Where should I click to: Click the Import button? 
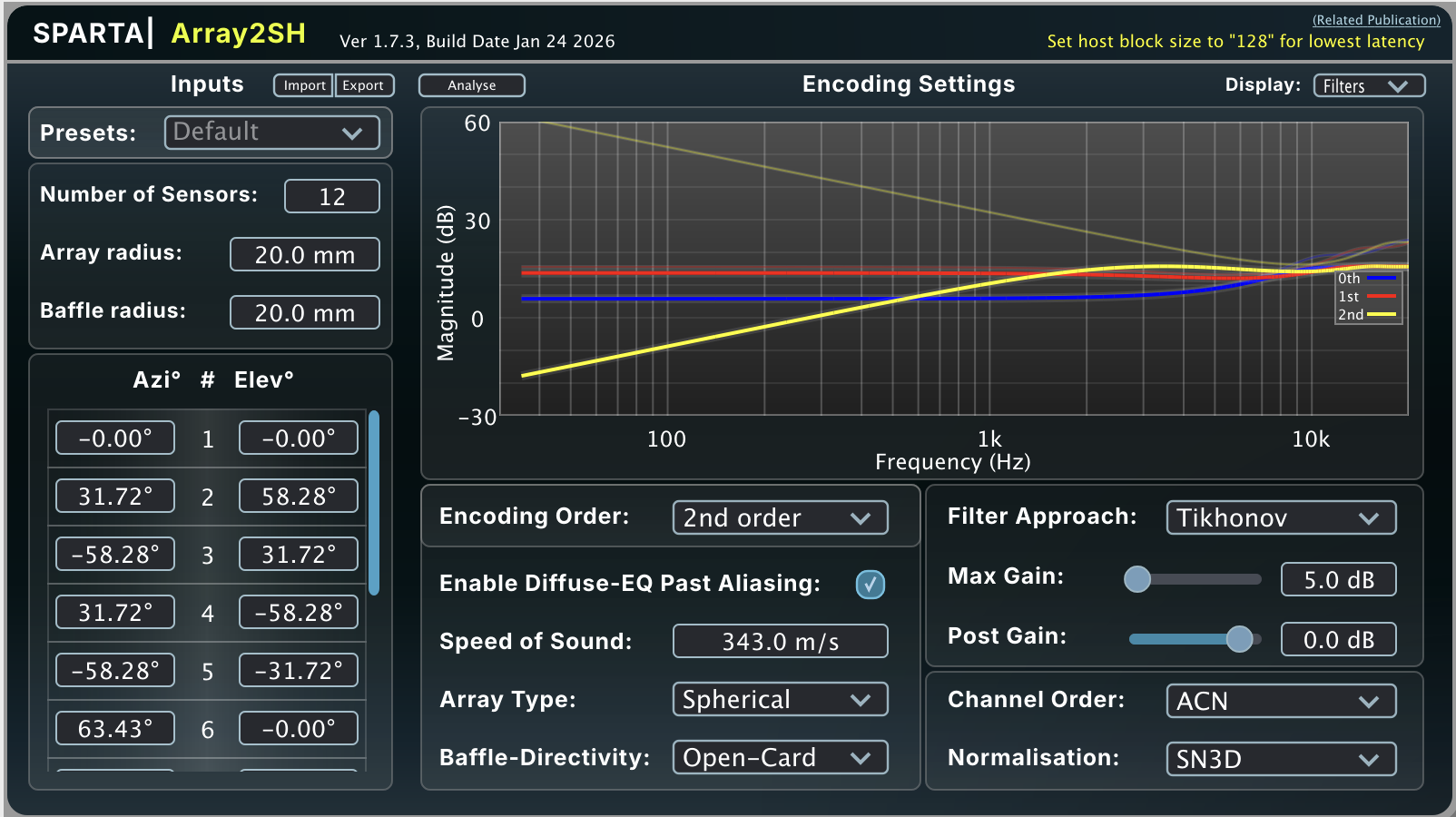(303, 85)
